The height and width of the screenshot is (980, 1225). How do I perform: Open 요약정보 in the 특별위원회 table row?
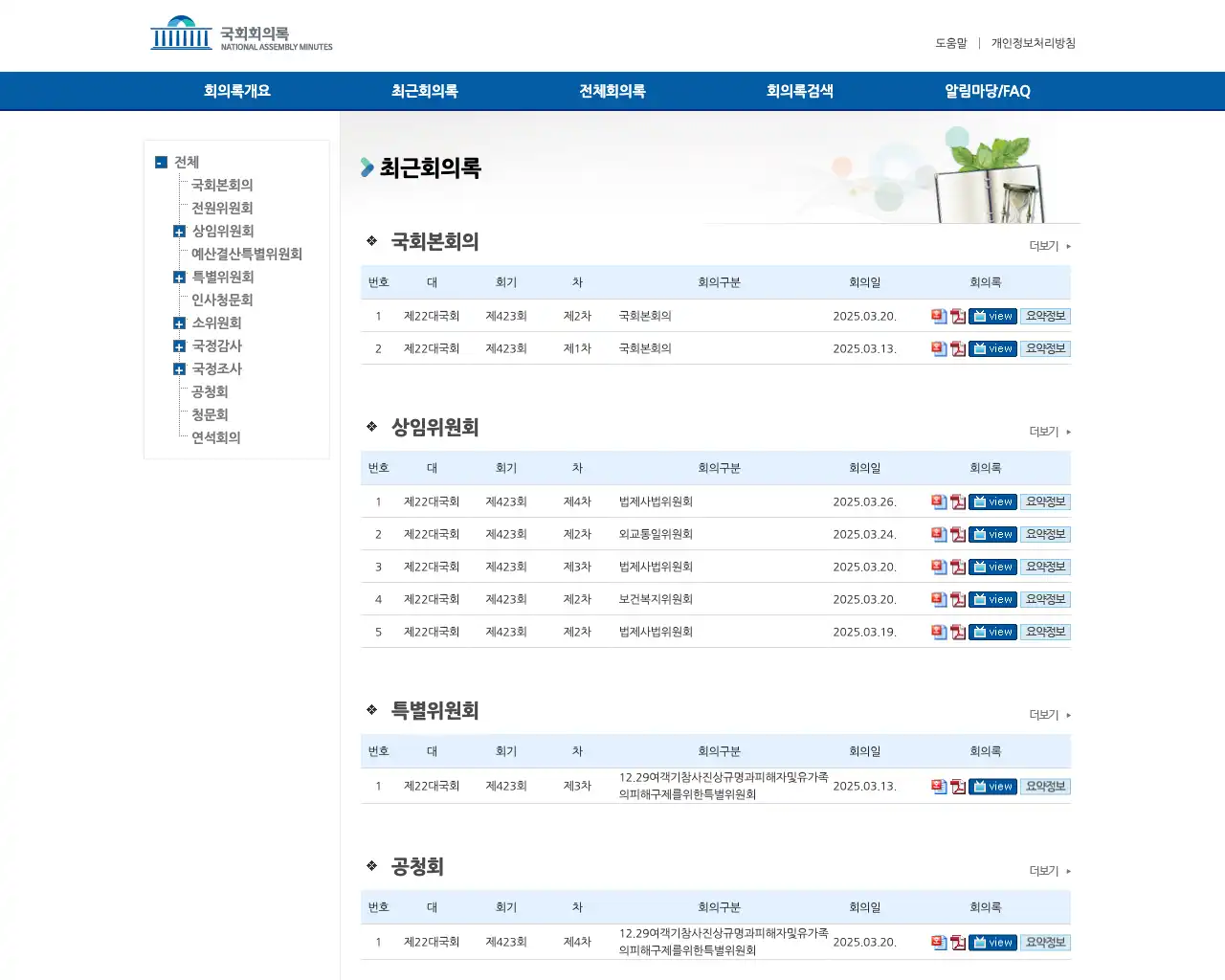(x=1045, y=787)
